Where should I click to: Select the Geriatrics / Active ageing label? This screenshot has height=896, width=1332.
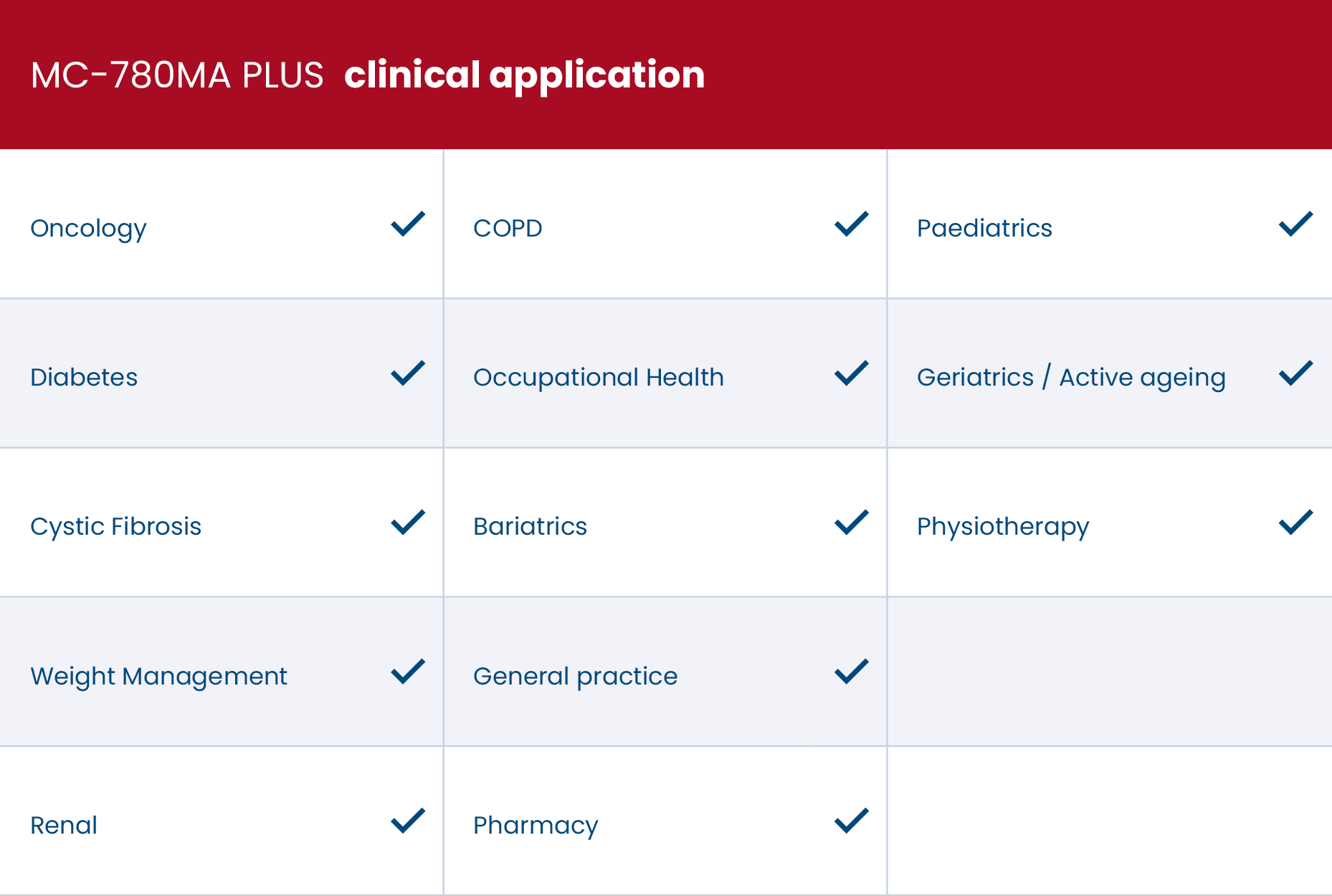(x=1071, y=378)
